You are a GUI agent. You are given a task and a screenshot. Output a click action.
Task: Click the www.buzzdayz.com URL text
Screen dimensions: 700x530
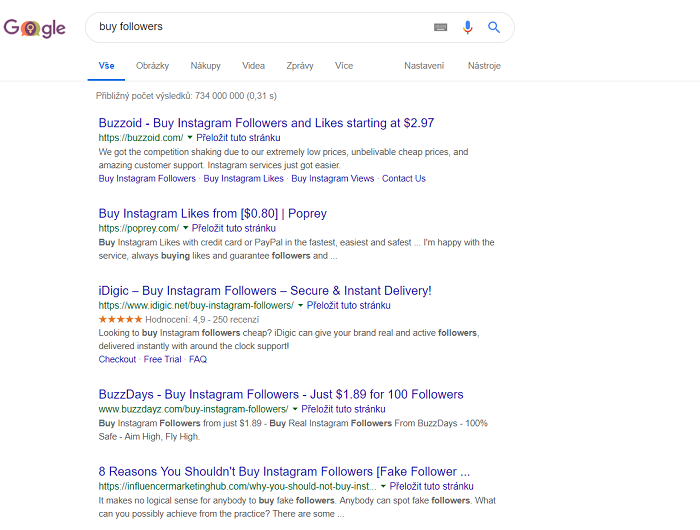click(x=193, y=409)
